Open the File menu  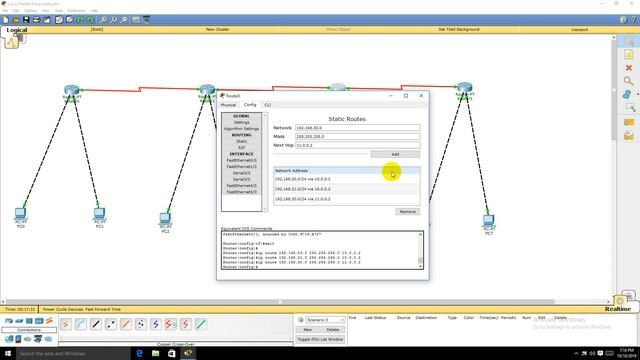[5, 11]
